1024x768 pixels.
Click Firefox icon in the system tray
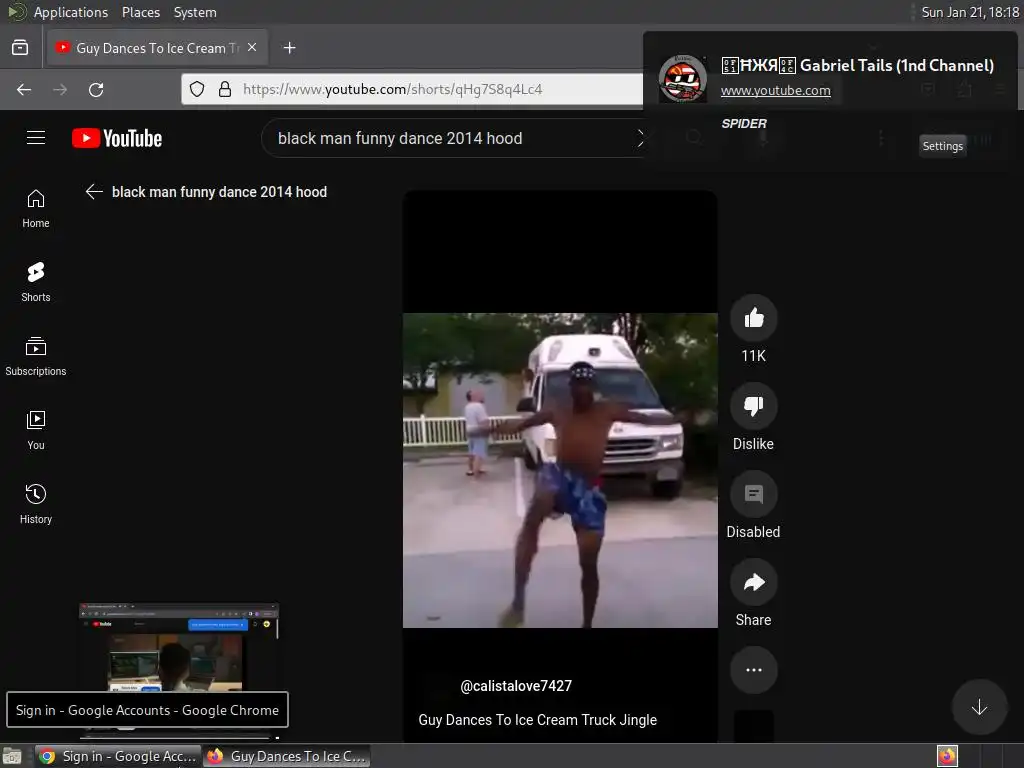click(948, 756)
